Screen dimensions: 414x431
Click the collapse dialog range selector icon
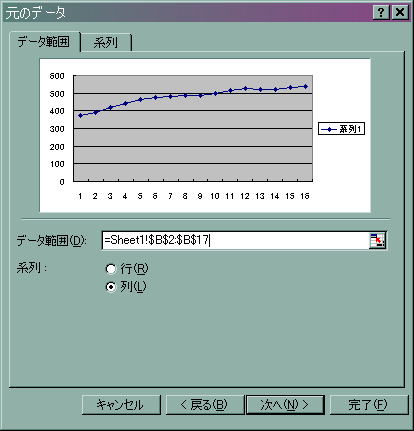(377, 240)
